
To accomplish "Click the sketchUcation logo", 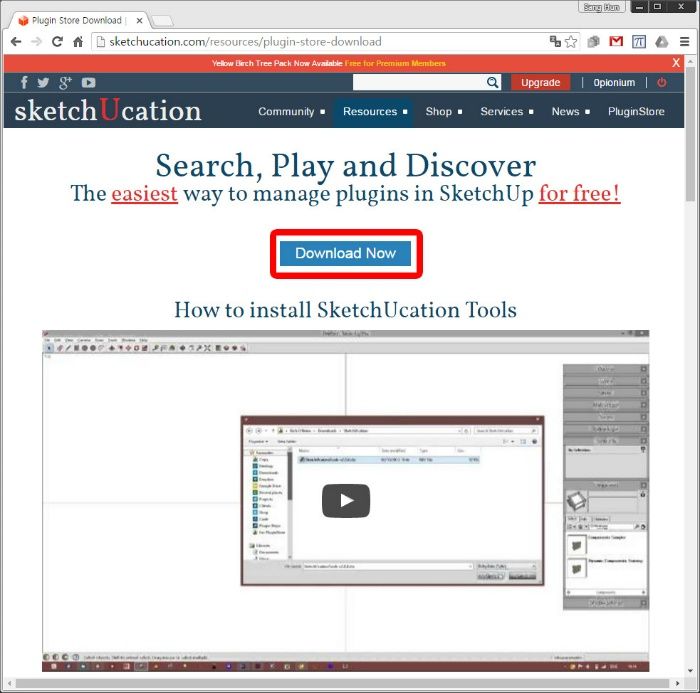I will click(x=108, y=110).
